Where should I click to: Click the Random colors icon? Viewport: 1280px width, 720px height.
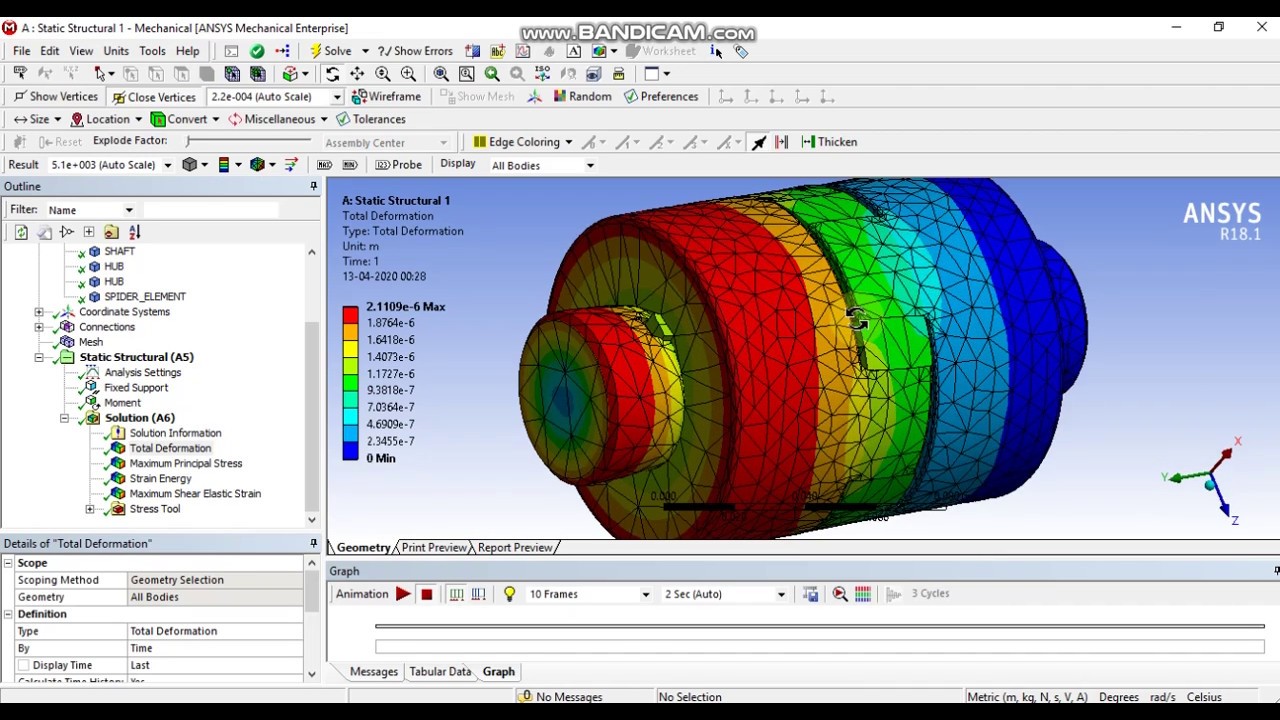pyautogui.click(x=559, y=97)
